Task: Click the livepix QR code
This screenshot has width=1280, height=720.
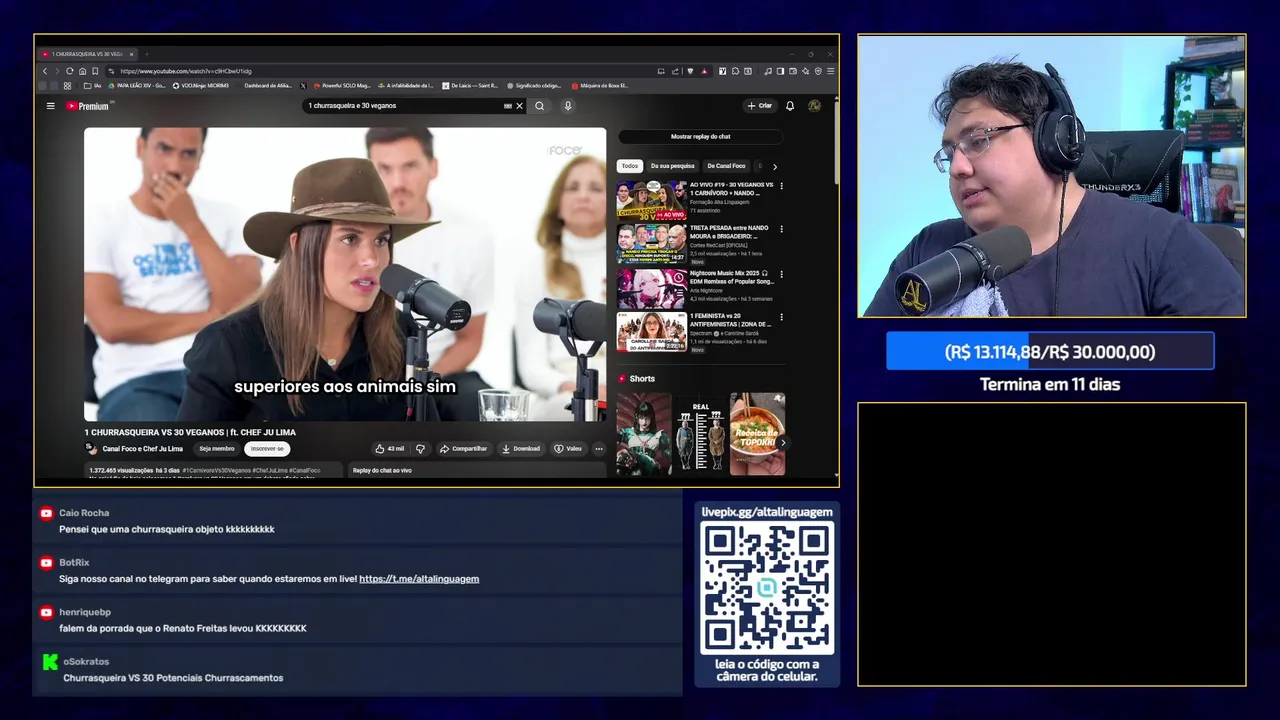Action: tap(767, 588)
